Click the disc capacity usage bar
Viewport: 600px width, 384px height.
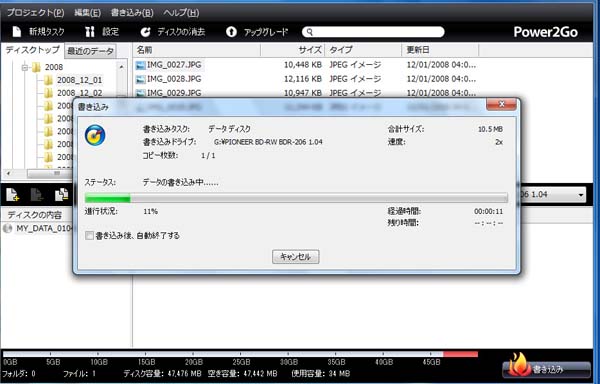[x=240, y=354]
